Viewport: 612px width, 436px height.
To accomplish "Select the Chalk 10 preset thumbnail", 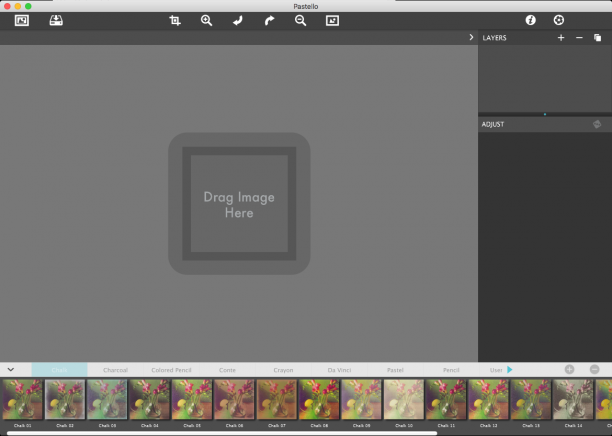I will 404,400.
